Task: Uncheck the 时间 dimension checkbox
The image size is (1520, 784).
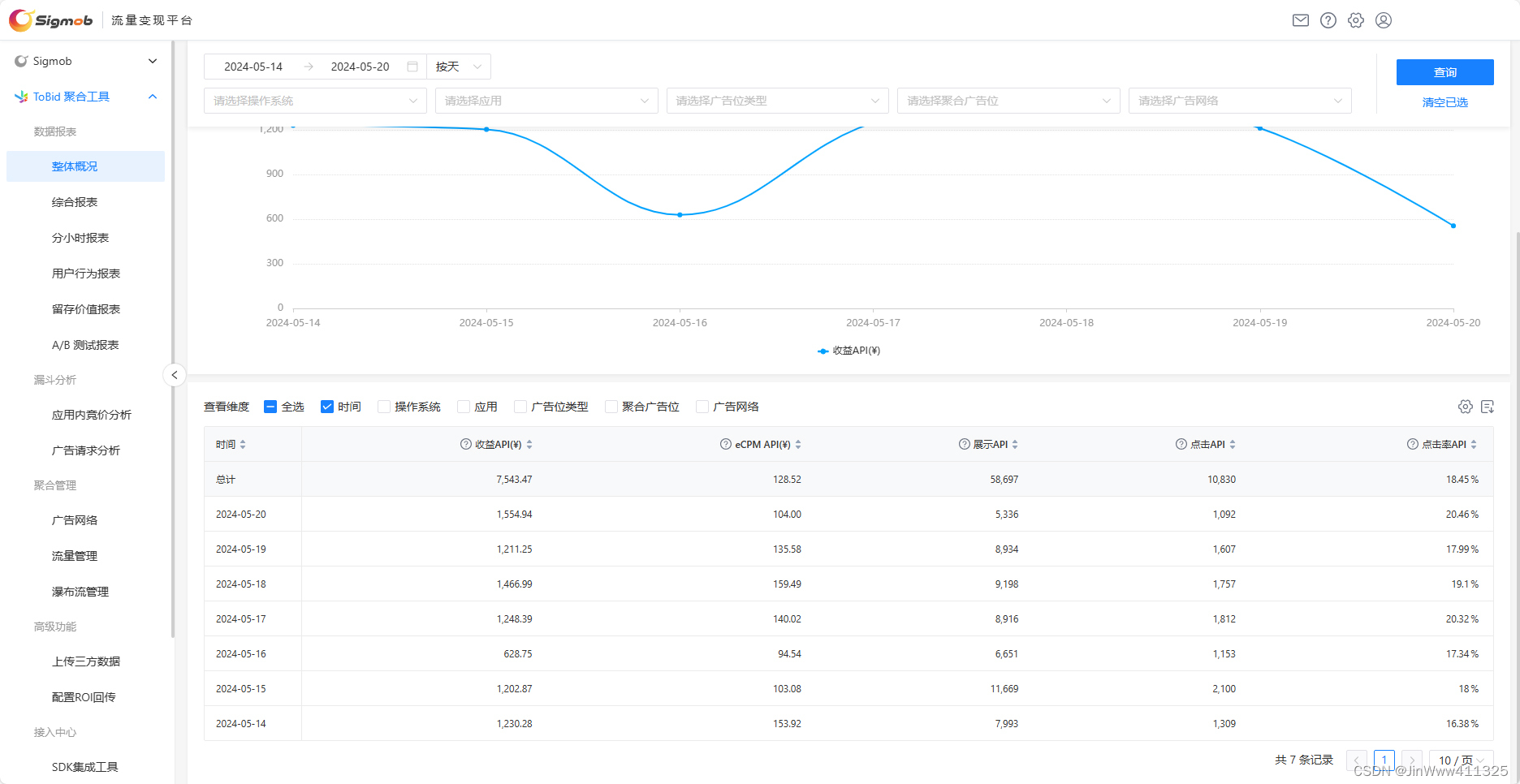Action: point(327,407)
